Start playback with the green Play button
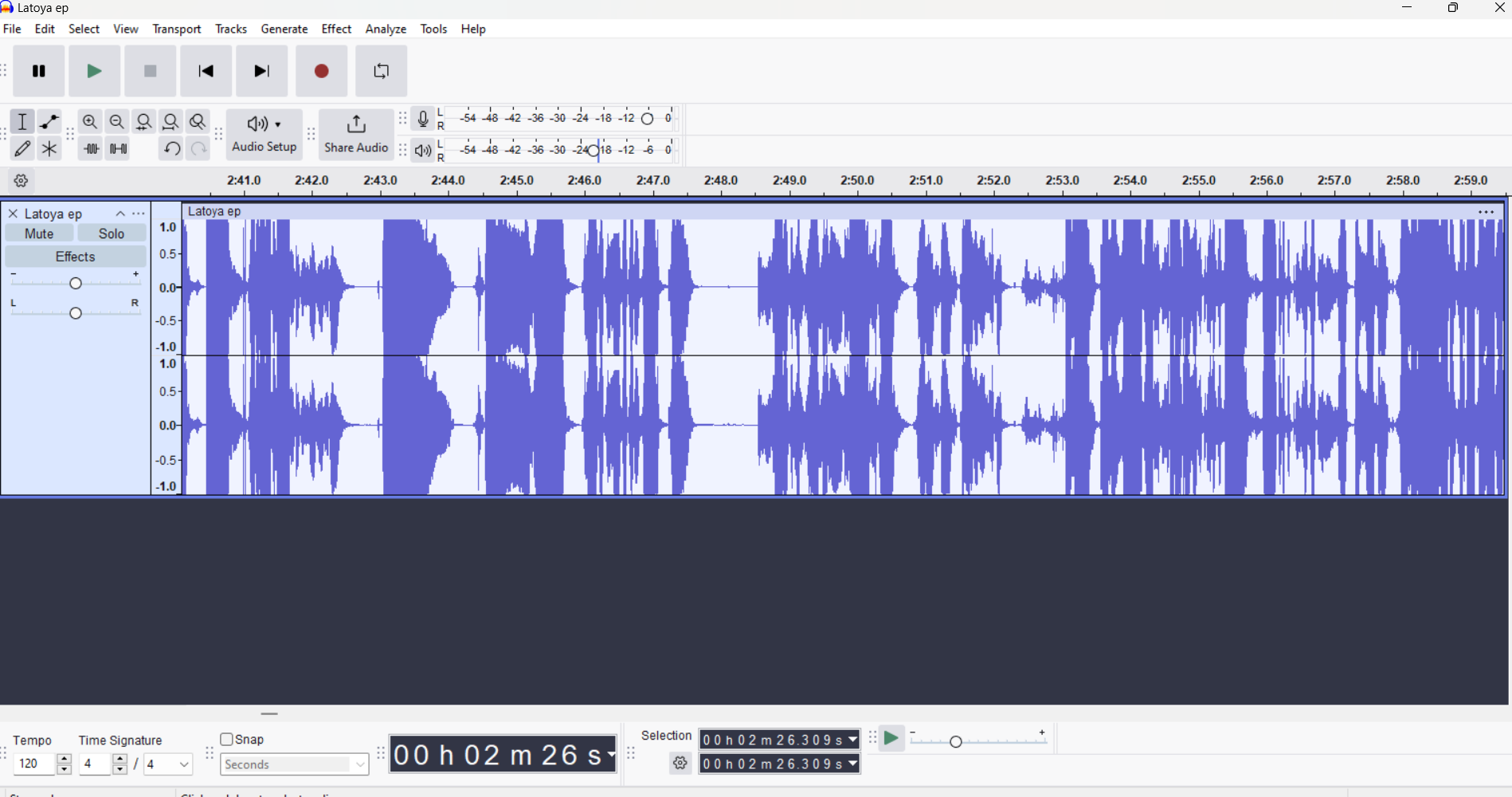1512x797 pixels. click(94, 72)
